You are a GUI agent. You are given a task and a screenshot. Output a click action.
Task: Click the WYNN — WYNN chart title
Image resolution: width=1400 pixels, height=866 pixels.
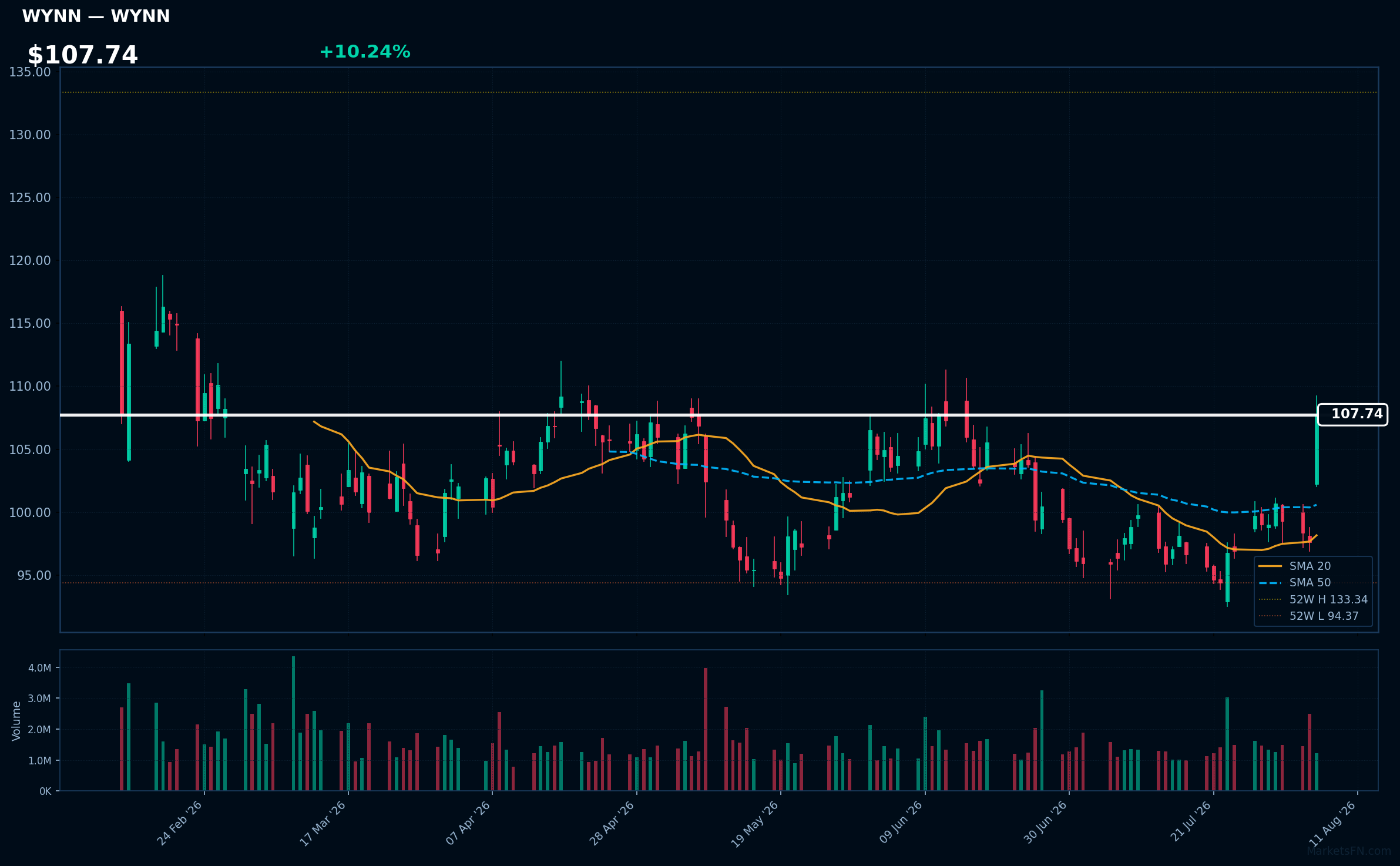tap(96, 16)
